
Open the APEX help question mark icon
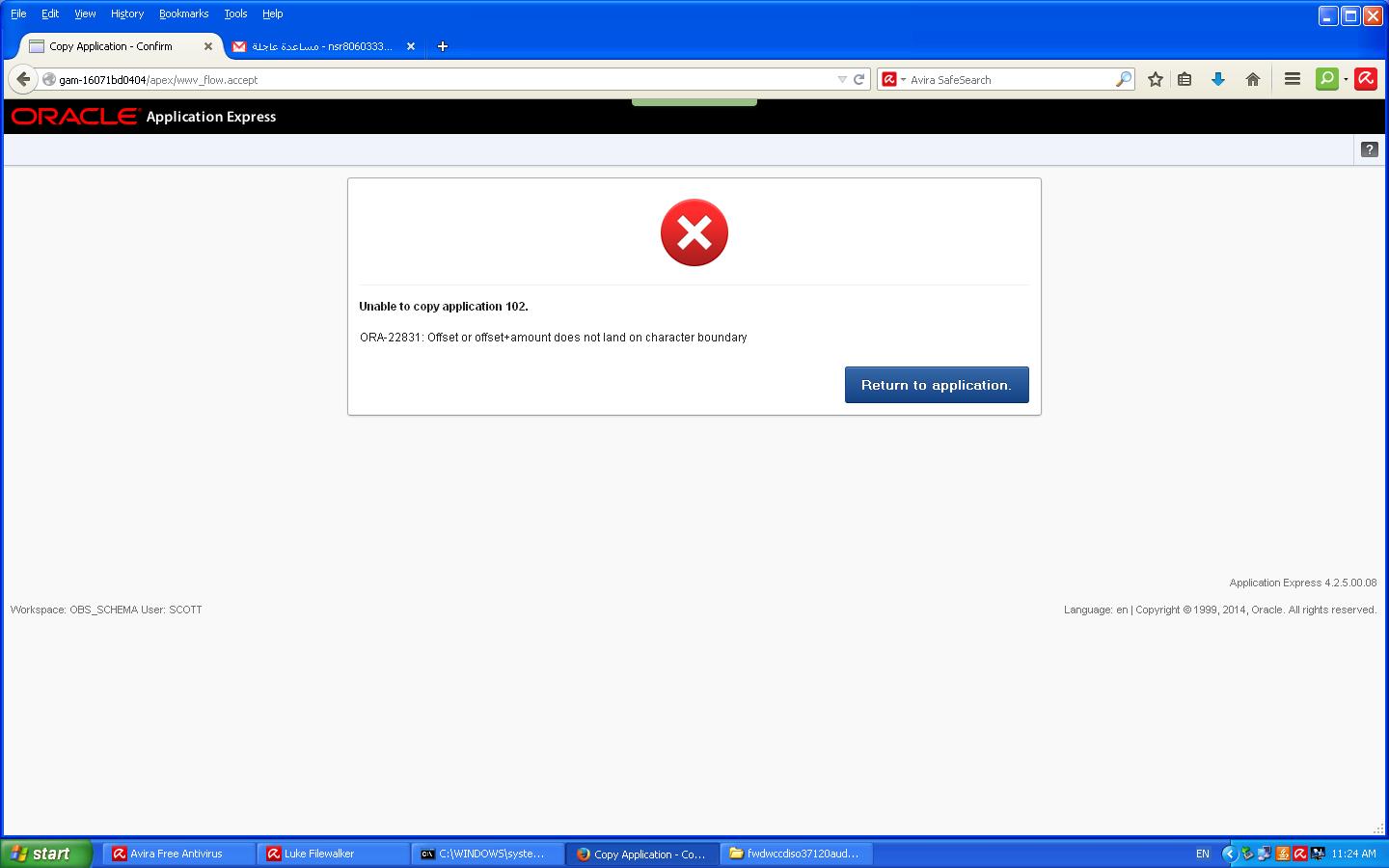(x=1369, y=149)
